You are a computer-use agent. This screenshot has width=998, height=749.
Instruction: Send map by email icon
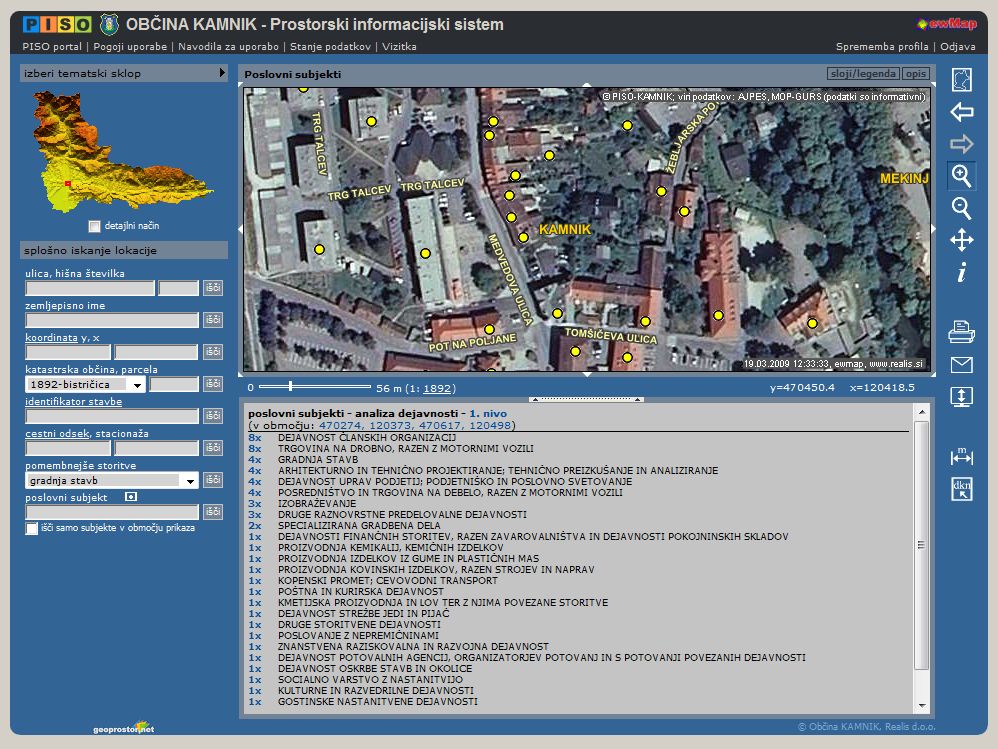(961, 364)
